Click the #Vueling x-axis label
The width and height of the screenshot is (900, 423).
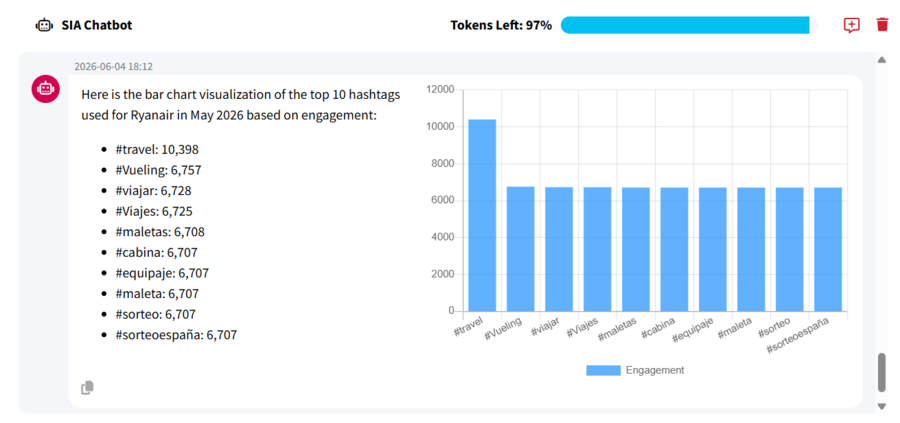point(504,328)
